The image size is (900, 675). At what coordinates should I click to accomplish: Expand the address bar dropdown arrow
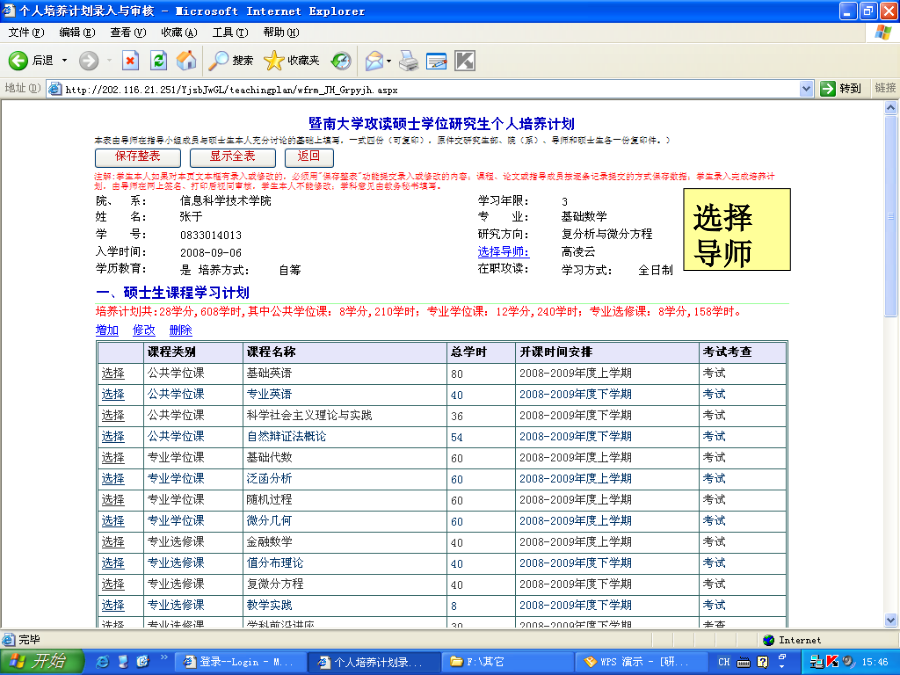click(x=807, y=89)
